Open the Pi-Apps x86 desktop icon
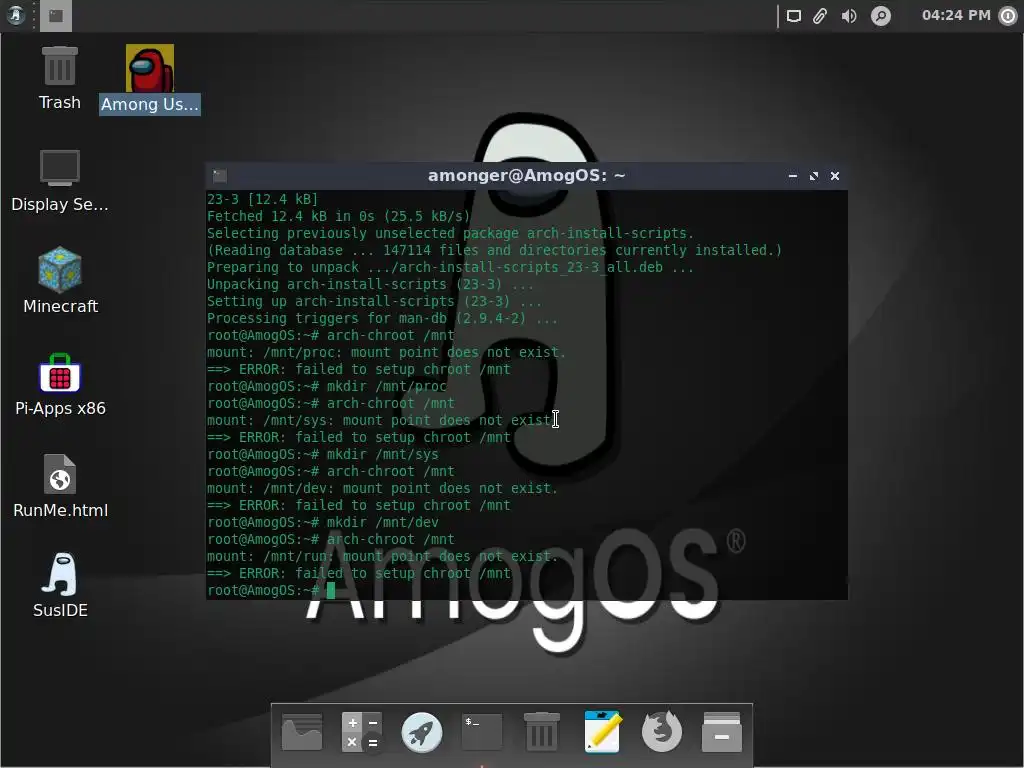1024x768 pixels. pos(60,384)
